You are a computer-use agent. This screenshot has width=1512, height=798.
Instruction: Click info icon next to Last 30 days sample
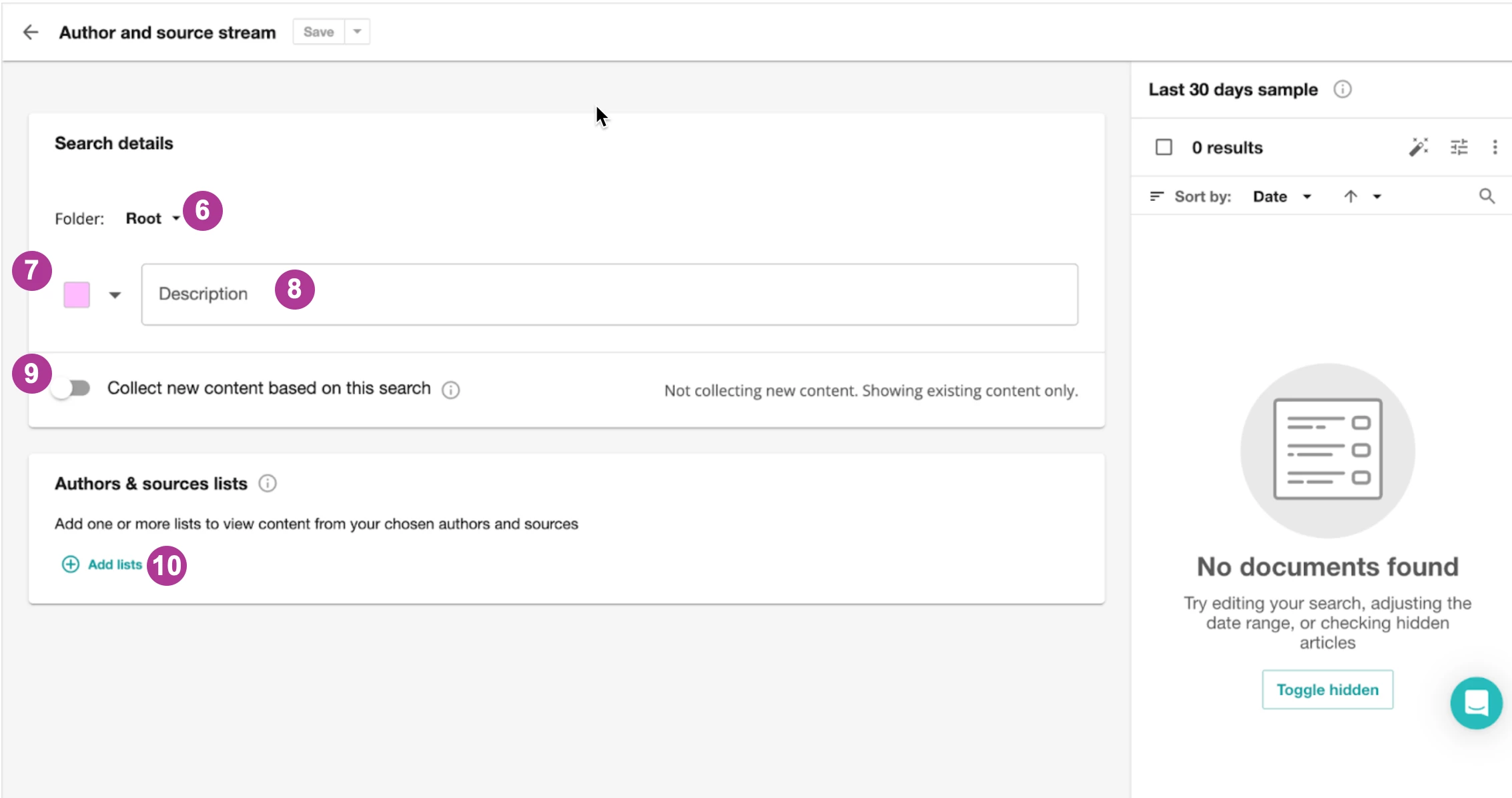(1343, 89)
